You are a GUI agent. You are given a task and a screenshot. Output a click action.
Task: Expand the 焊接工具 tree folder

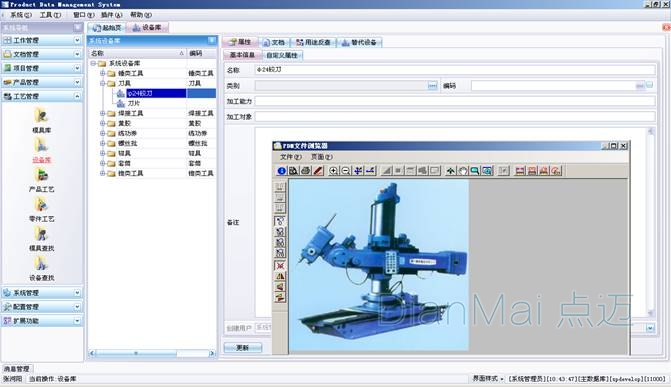point(103,113)
